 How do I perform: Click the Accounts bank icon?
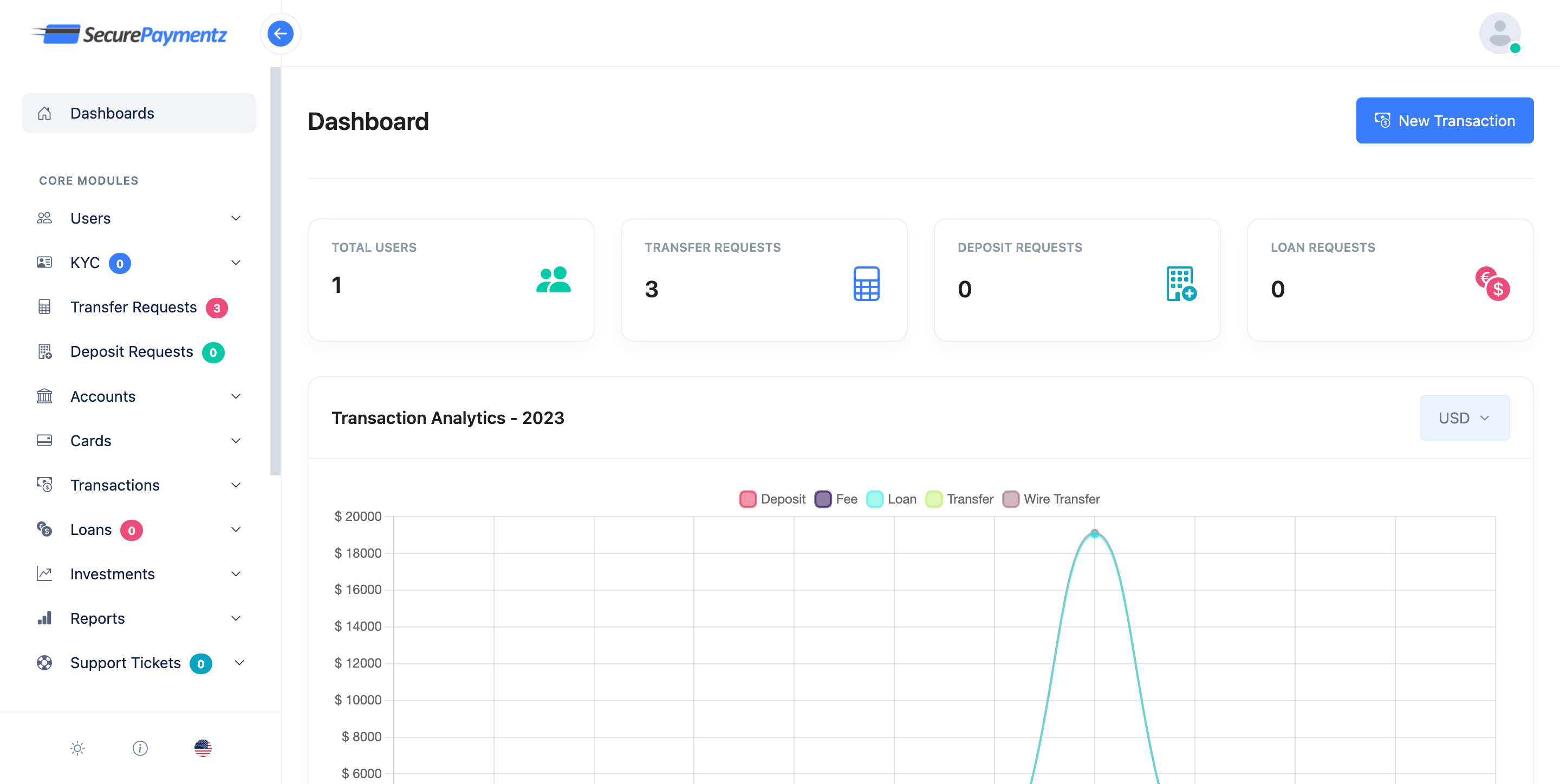[x=44, y=396]
